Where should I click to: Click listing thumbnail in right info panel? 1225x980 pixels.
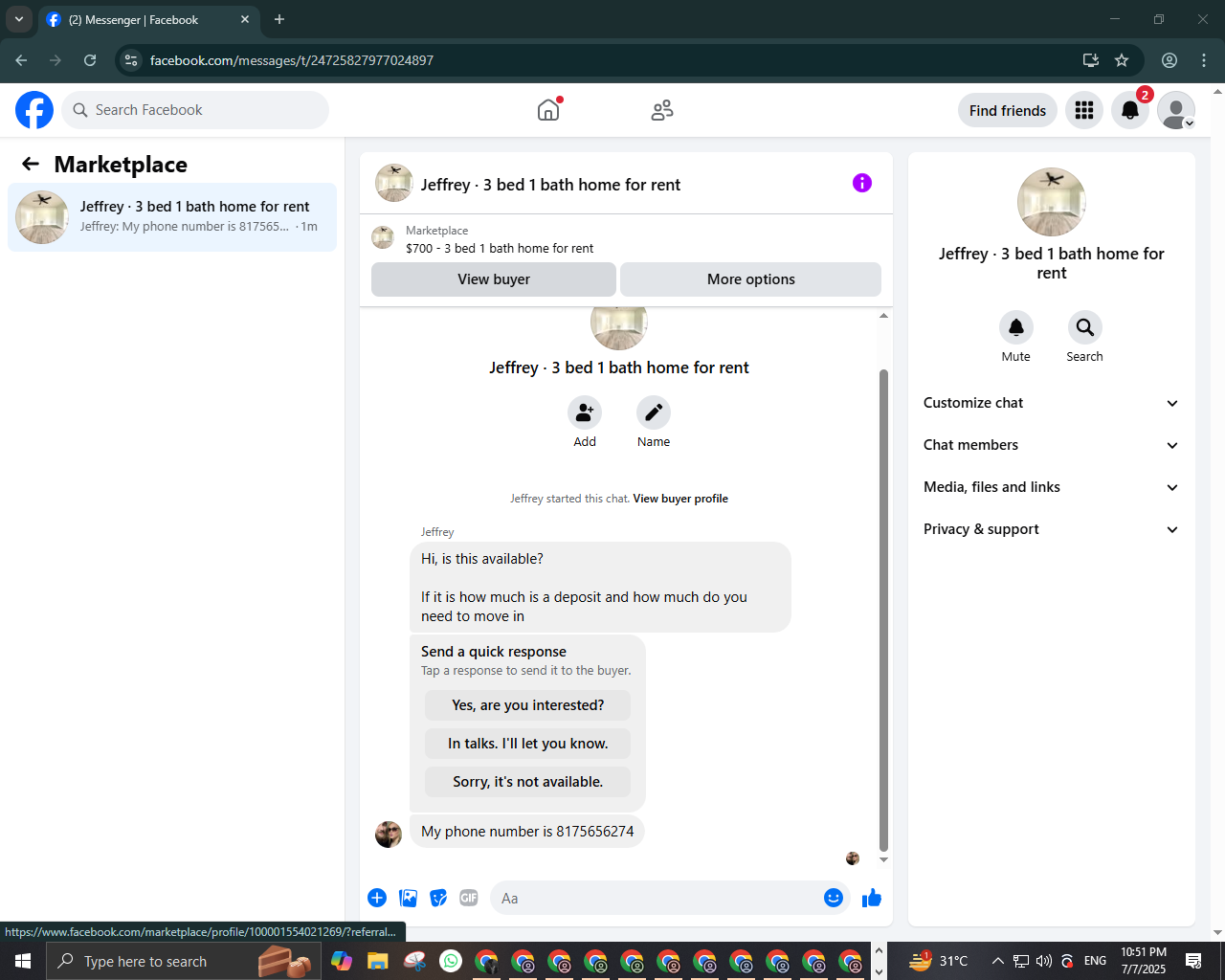1052,202
